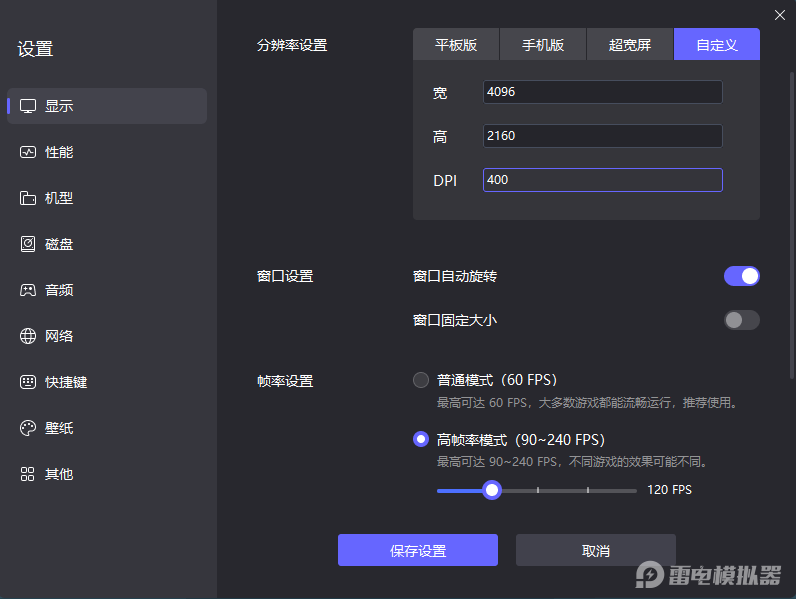Open the 磁盘 settings section
Viewport: 796px width, 599px height.
(107, 244)
